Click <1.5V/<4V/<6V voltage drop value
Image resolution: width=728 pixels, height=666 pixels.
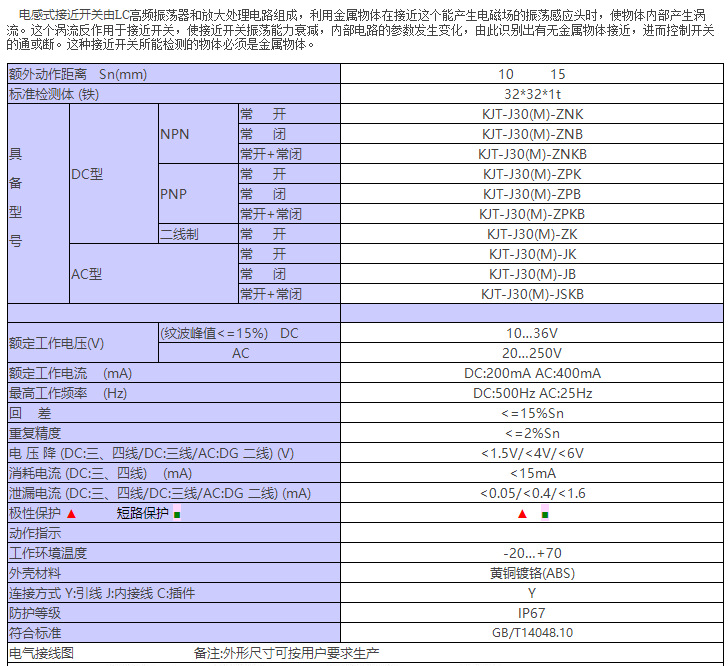(x=532, y=453)
